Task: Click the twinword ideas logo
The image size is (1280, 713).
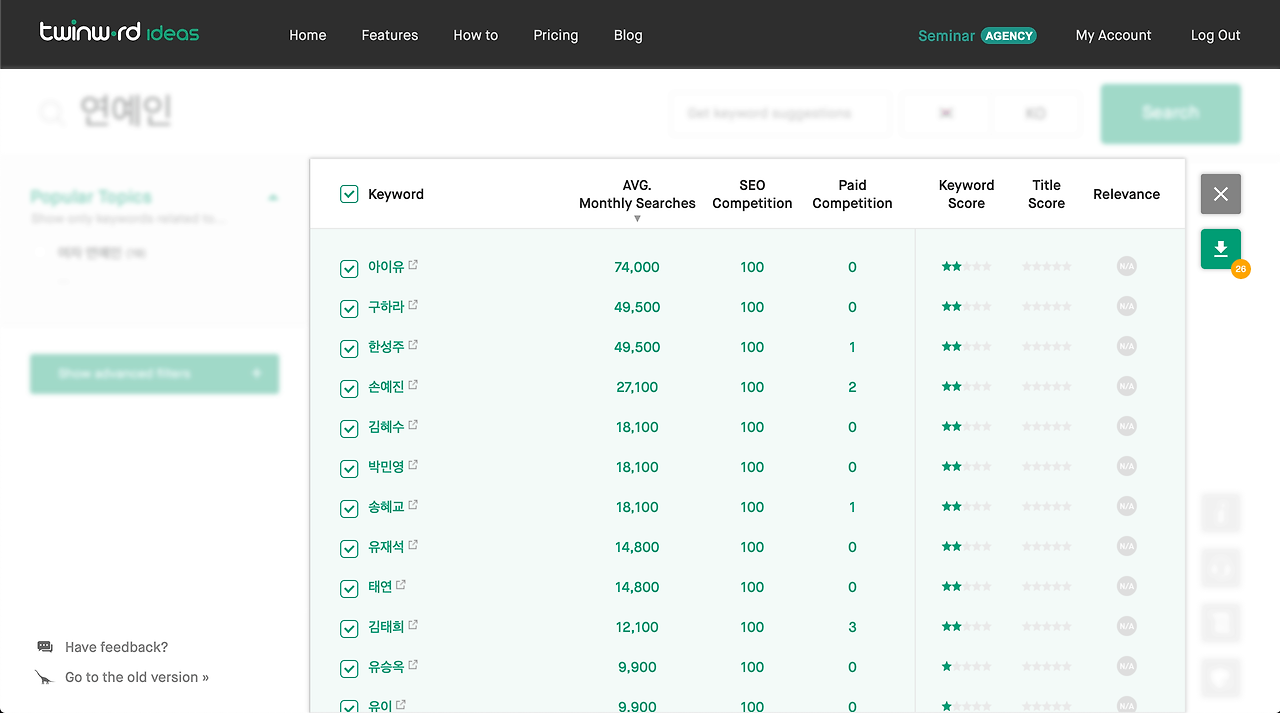Action: coord(119,32)
